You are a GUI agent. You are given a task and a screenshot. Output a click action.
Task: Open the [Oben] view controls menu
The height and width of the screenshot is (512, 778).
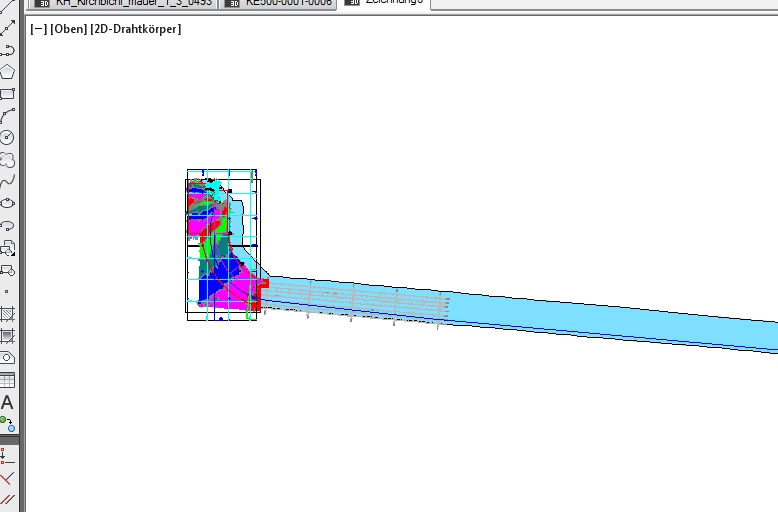coord(68,29)
